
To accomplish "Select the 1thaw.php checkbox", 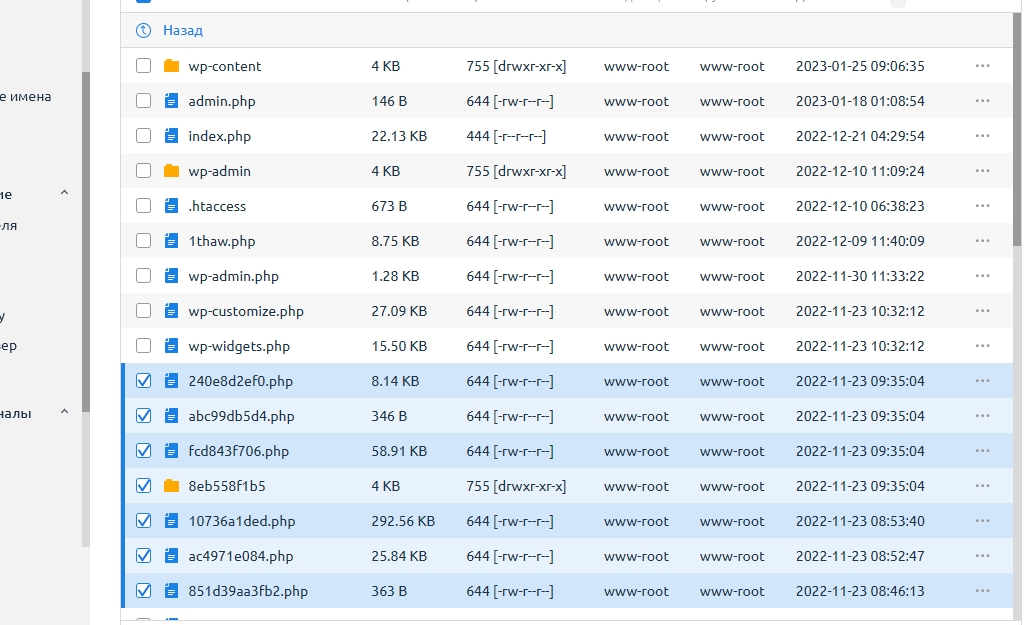I will click(x=143, y=241).
